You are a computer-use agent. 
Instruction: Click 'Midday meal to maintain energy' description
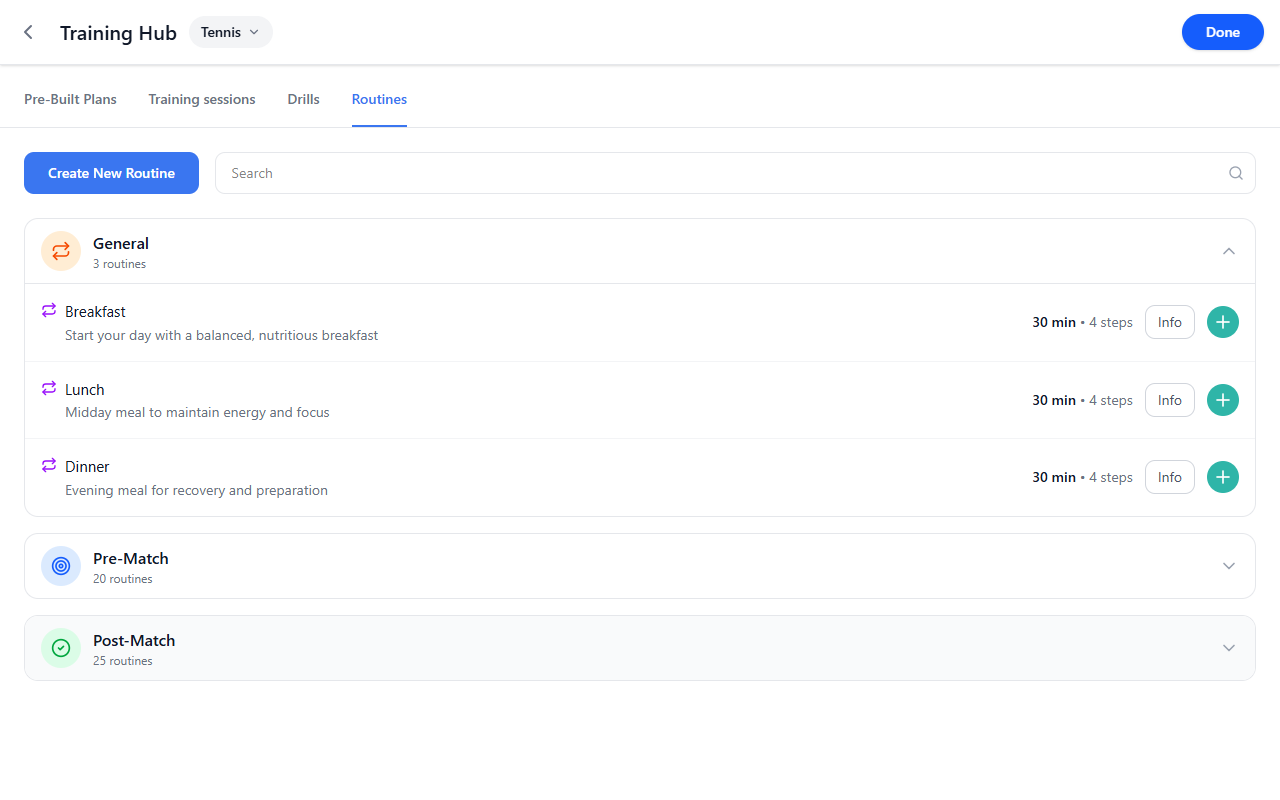197,412
